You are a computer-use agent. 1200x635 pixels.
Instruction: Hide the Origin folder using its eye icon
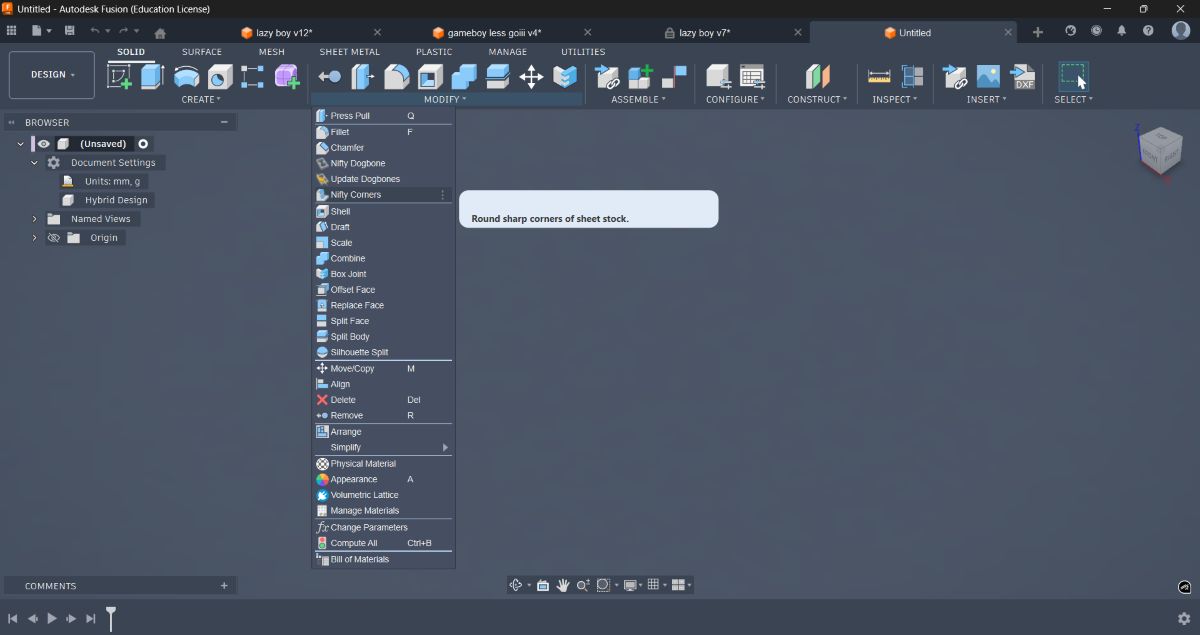[x=54, y=237]
